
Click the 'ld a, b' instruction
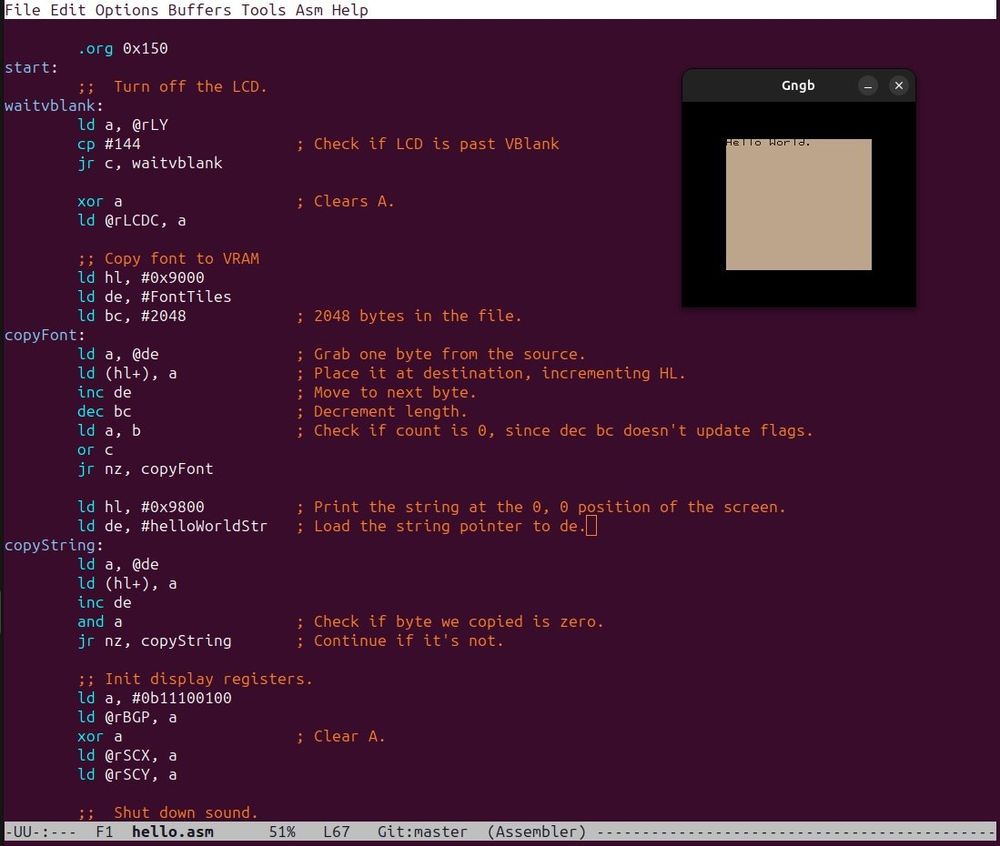click(x=109, y=431)
